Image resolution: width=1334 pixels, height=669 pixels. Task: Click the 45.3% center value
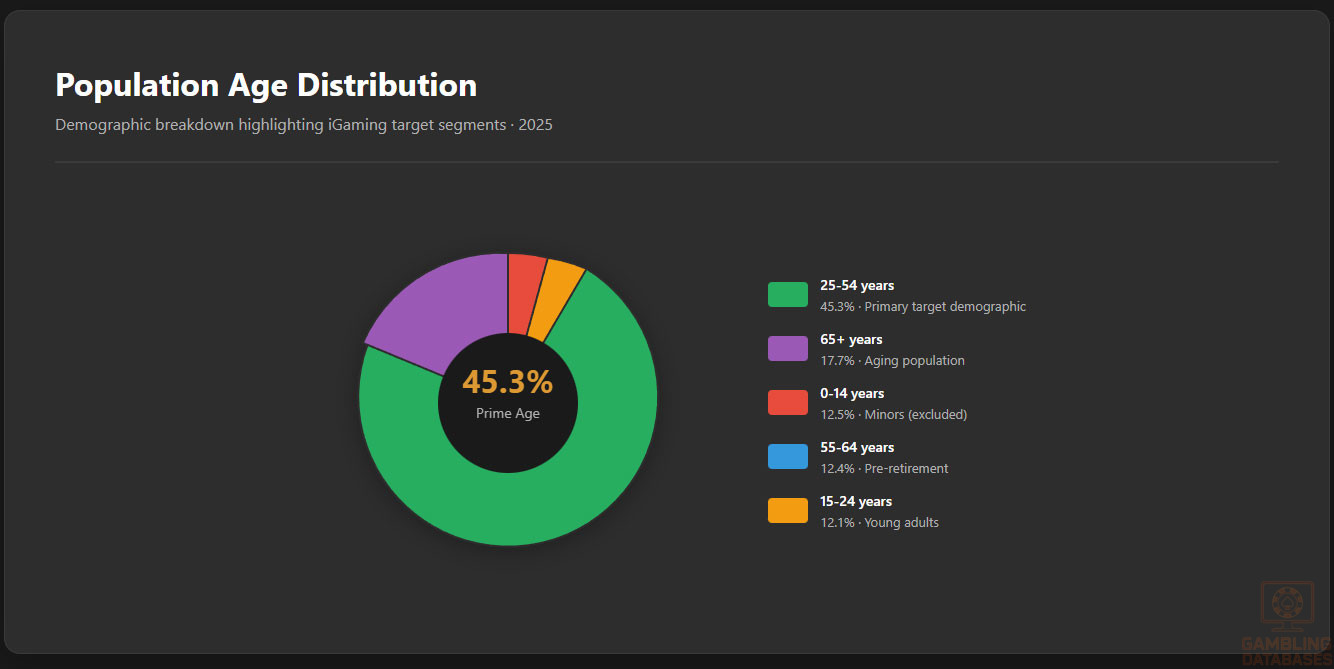[507, 382]
